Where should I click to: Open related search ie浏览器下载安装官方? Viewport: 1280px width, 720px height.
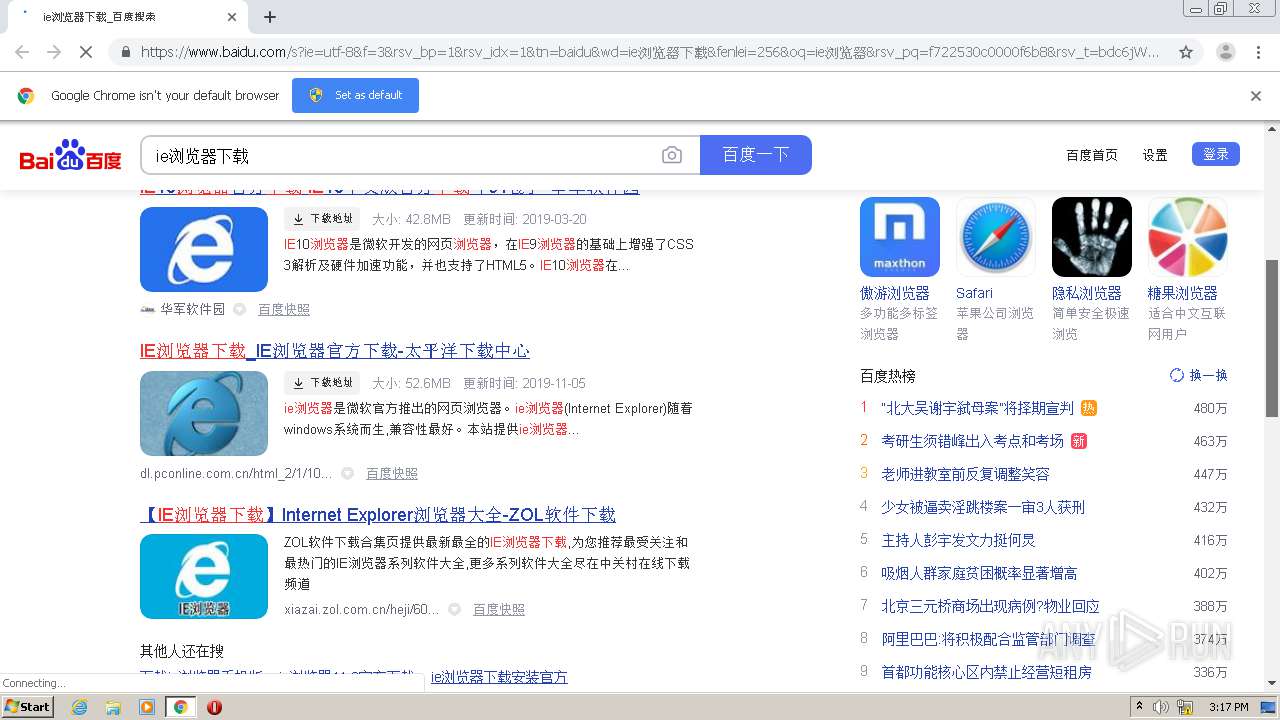point(499,677)
